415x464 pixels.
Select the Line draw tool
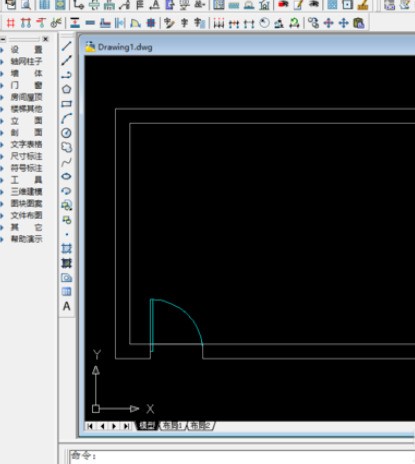click(66, 46)
